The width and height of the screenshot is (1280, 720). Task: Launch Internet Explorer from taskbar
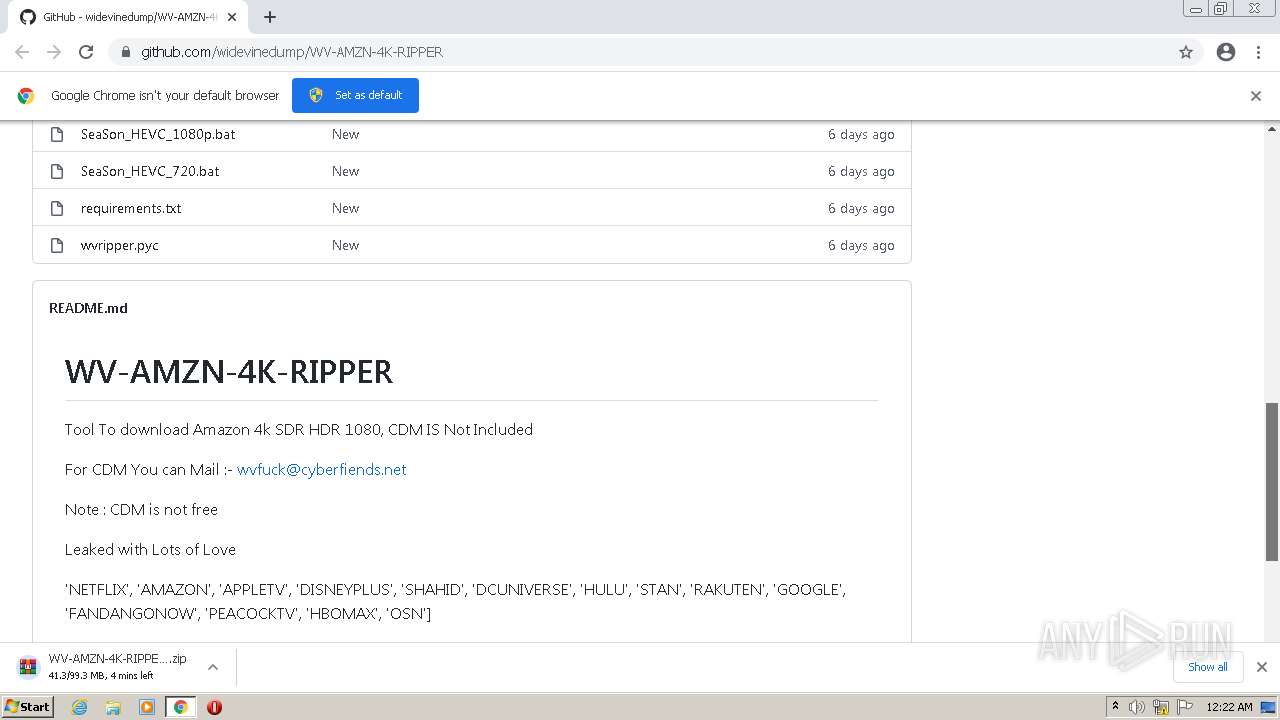tap(79, 707)
